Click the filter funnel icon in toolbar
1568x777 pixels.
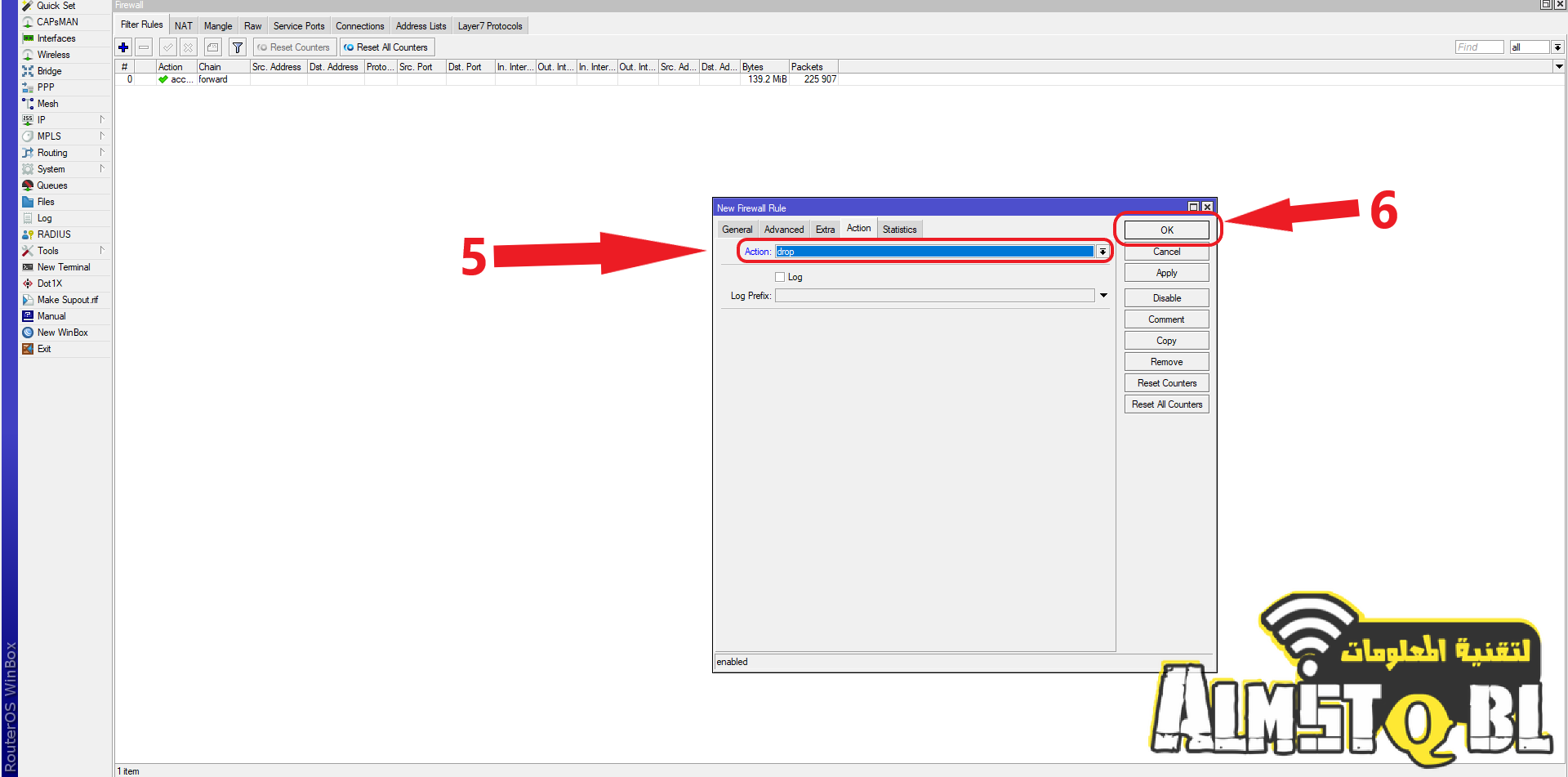point(237,47)
